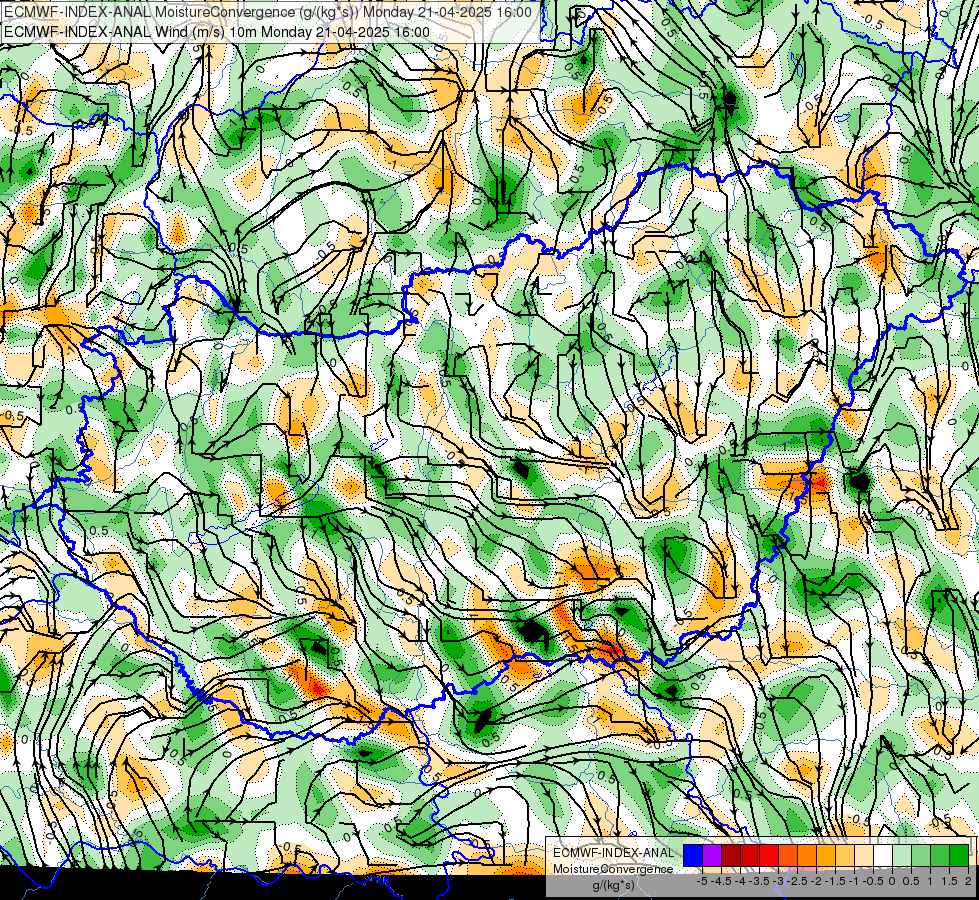Click the legend label MoistureConvergence
Screen dimensions: 979x900
pos(613,869)
